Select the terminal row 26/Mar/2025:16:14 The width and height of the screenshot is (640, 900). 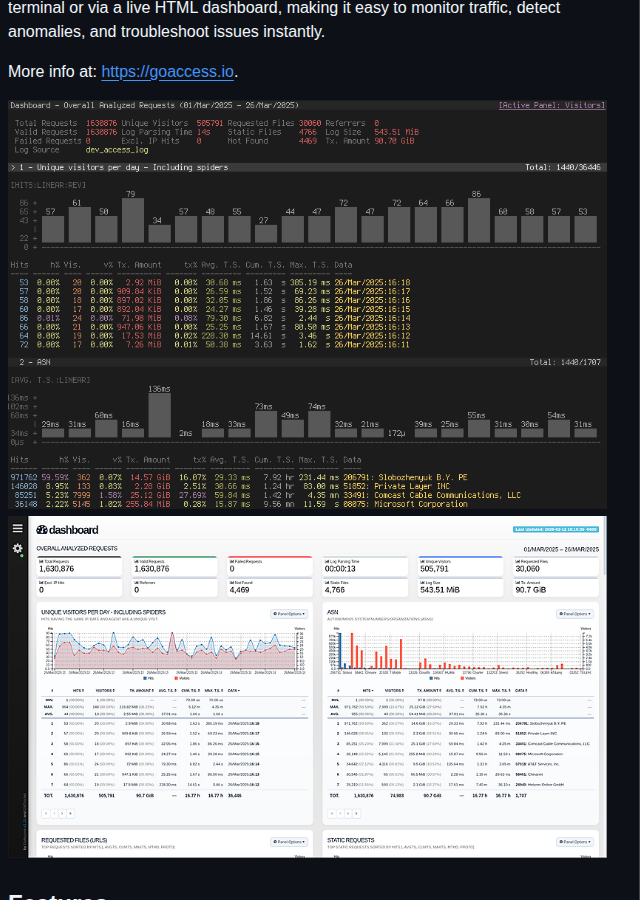coord(212,318)
